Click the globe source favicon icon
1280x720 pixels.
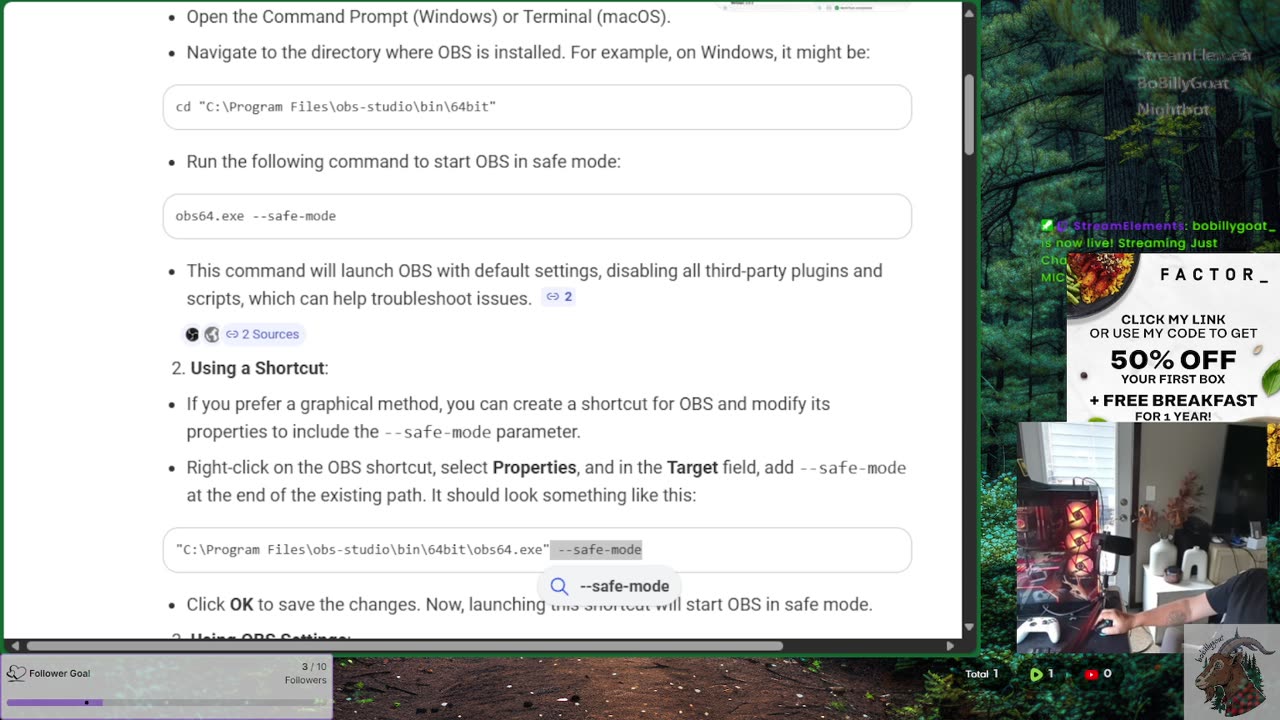pos(211,334)
